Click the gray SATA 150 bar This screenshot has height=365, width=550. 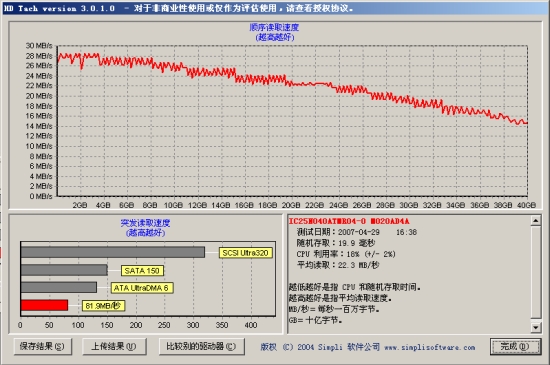point(64,270)
